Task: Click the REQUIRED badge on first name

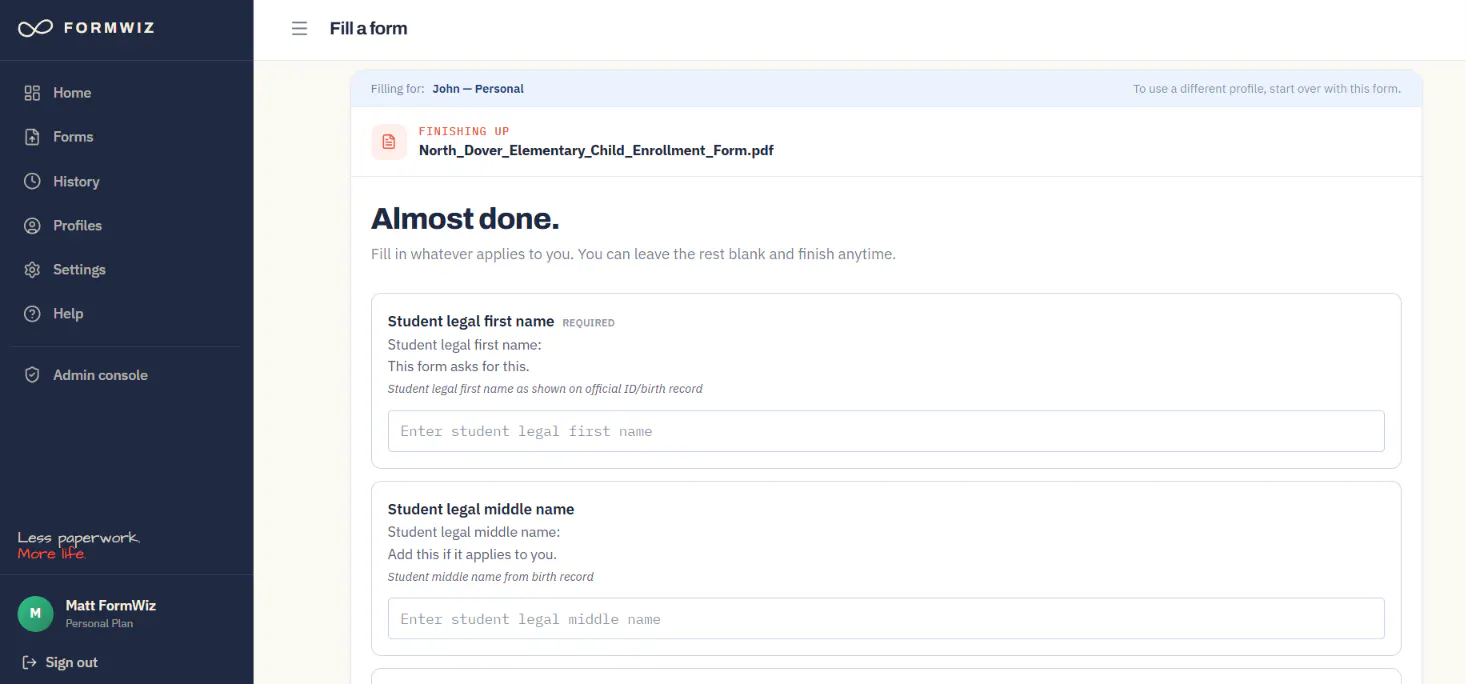Action: coord(589,323)
